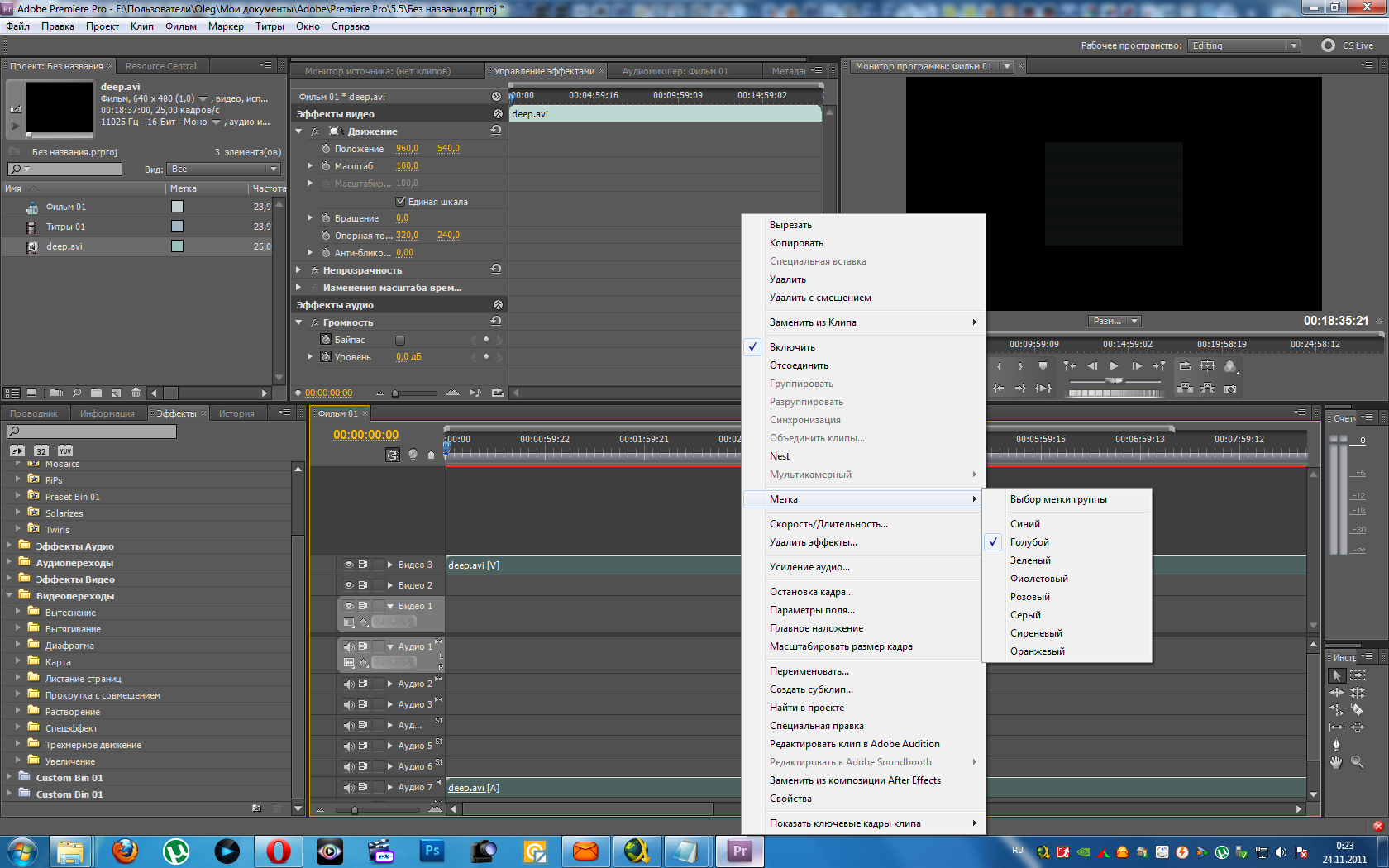This screenshot has width=1389, height=868.
Task: Filter effects by Accelerated Effects icon
Action: [17, 451]
